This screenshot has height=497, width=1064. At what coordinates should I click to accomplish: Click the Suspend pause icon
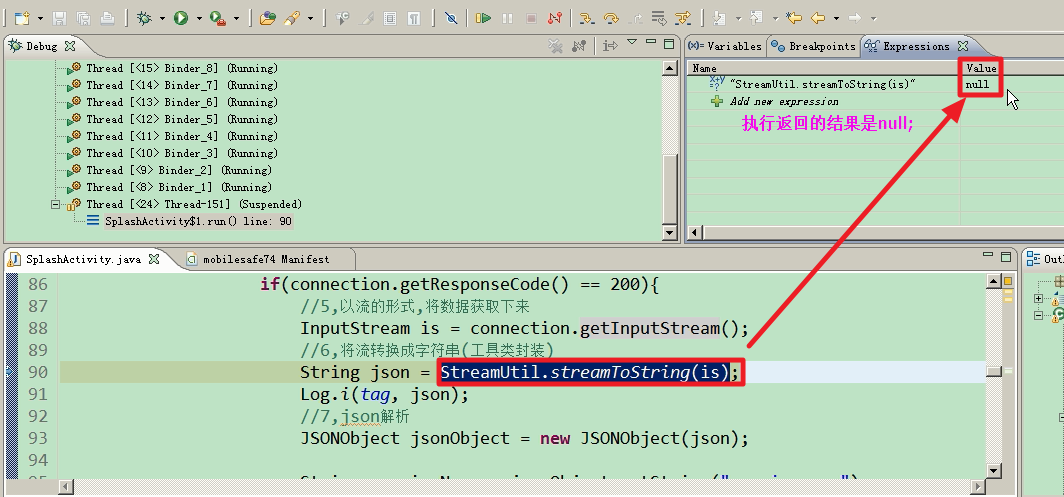tap(507, 18)
